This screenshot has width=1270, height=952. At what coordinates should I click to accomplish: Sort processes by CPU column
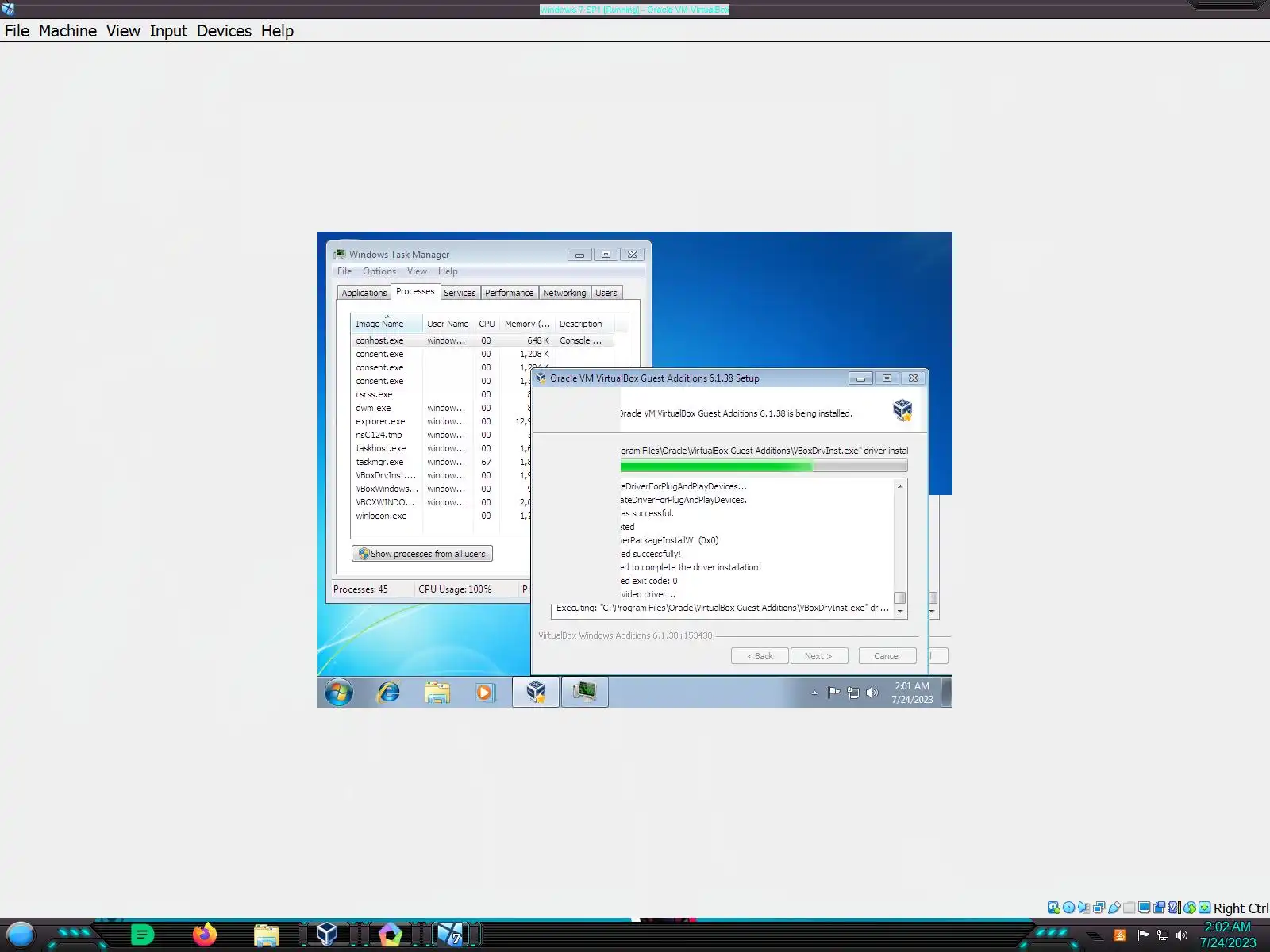click(x=487, y=324)
